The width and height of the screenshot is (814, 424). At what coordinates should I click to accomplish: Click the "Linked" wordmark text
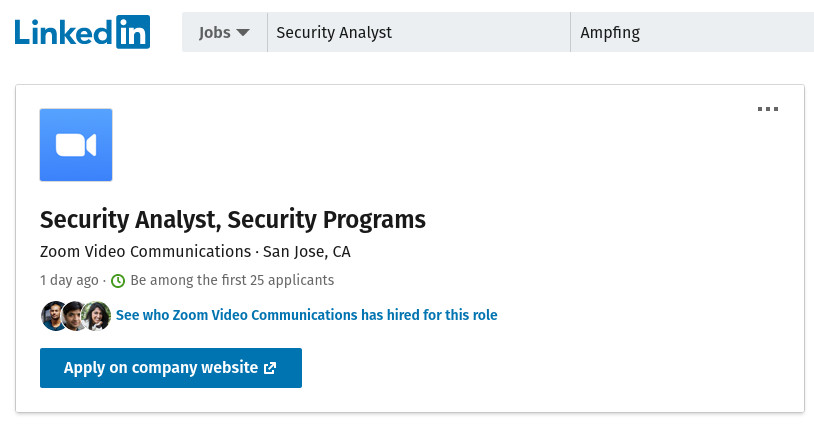[x=64, y=32]
